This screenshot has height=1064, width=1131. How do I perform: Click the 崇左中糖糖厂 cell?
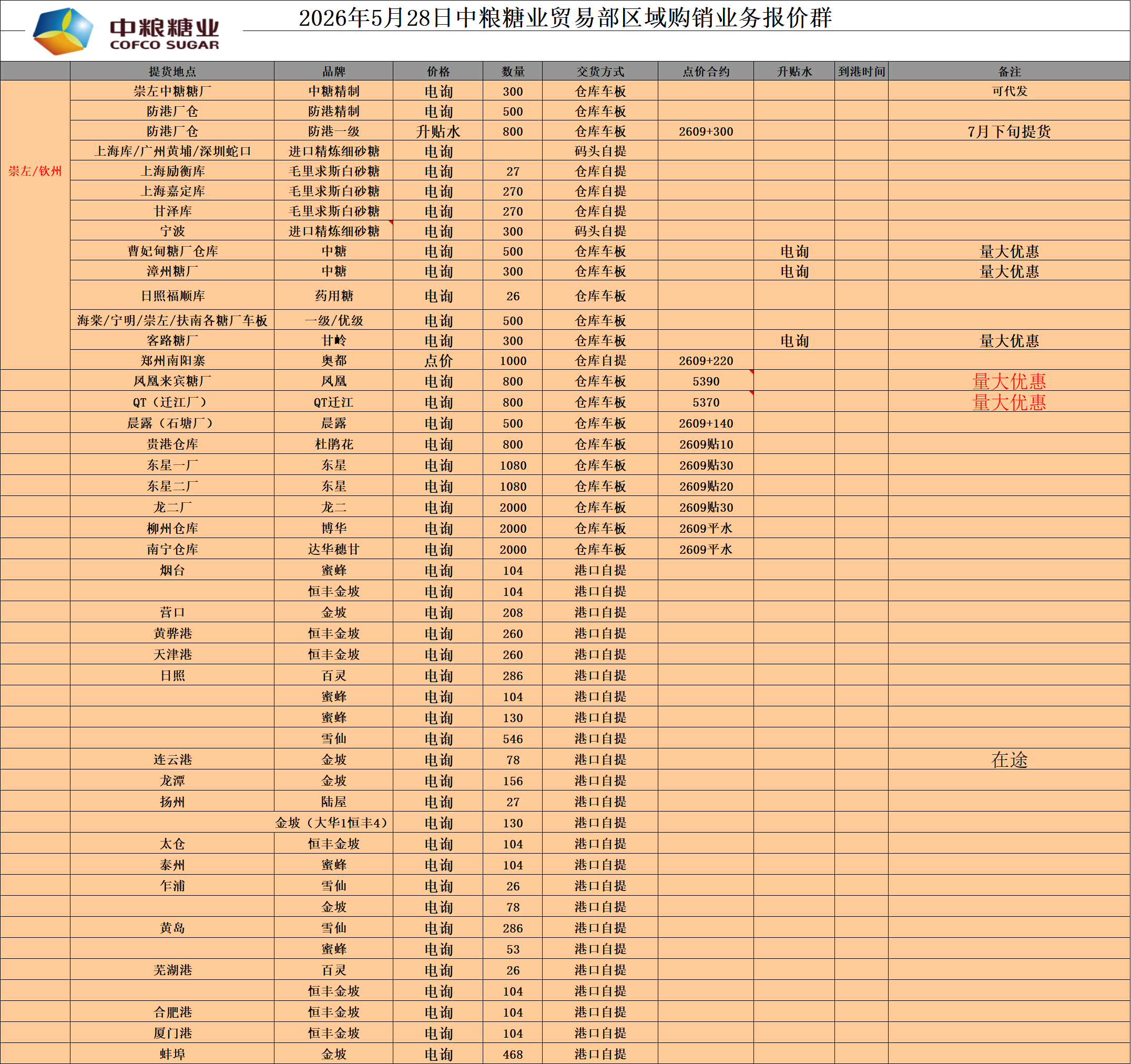[172, 91]
